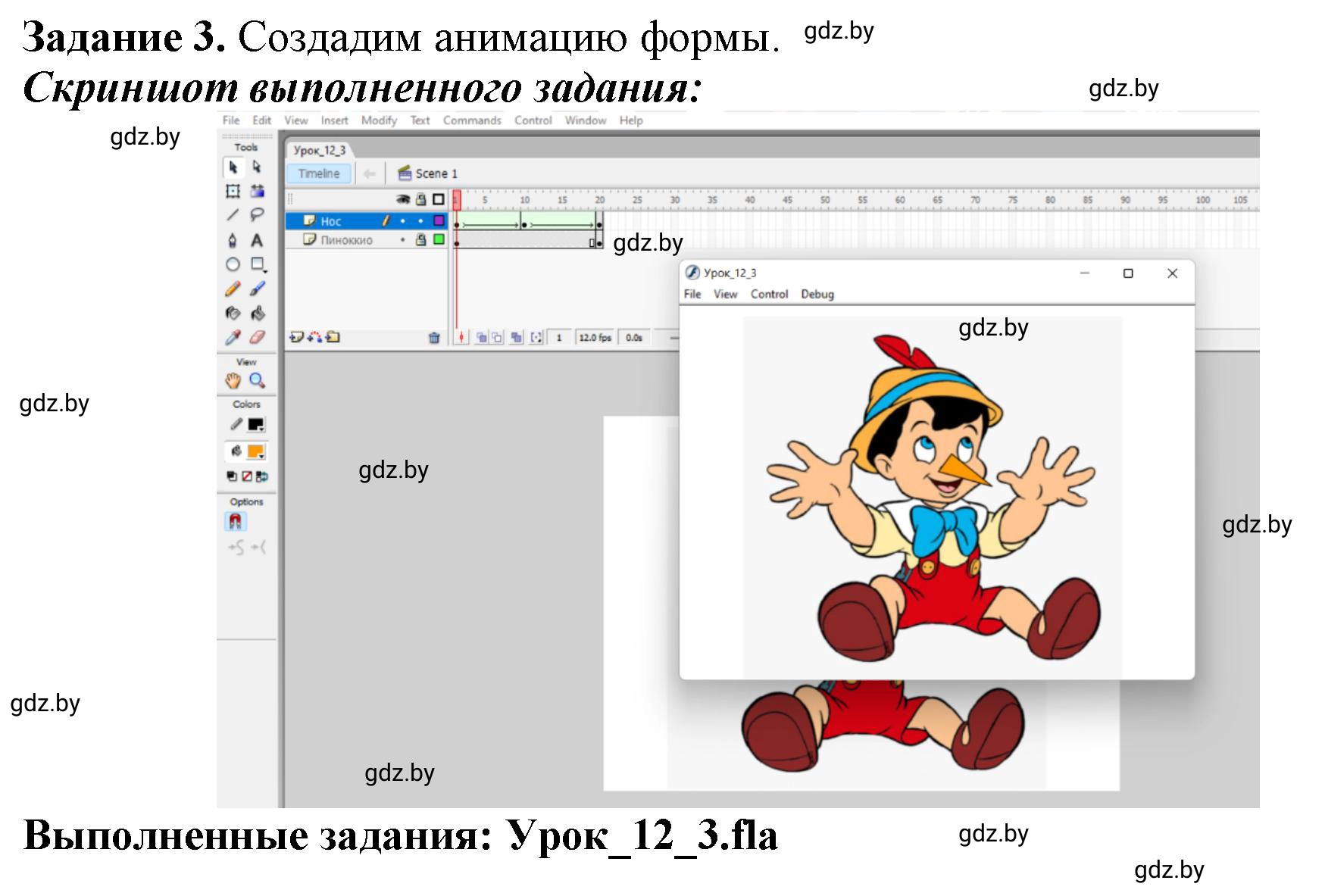The width and height of the screenshot is (1325, 896).
Task: Select the Ink Bottle tool
Action: (233, 313)
